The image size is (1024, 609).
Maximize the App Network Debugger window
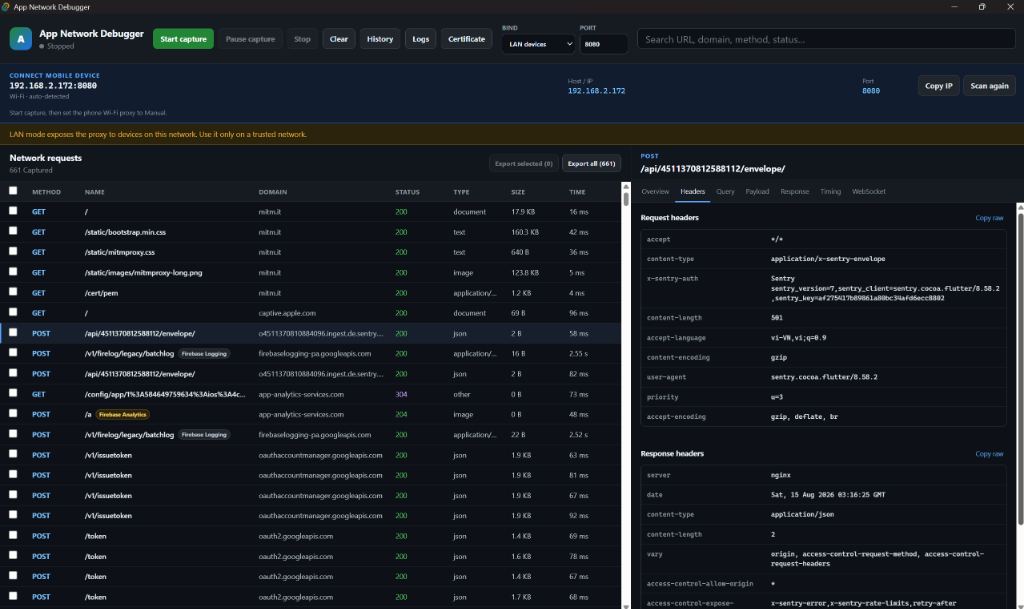(982, 7)
